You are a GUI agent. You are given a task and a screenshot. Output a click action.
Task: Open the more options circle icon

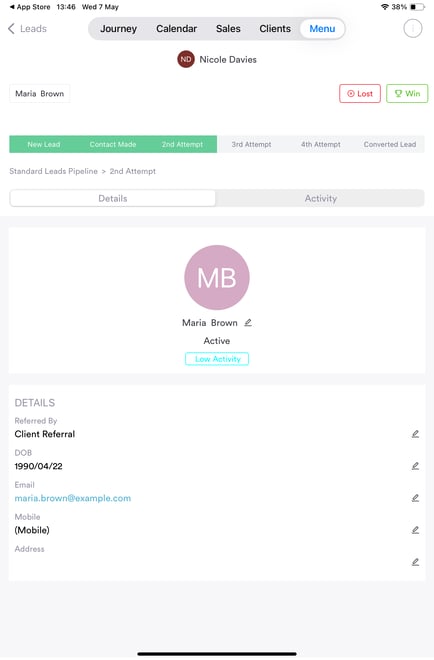click(x=413, y=29)
